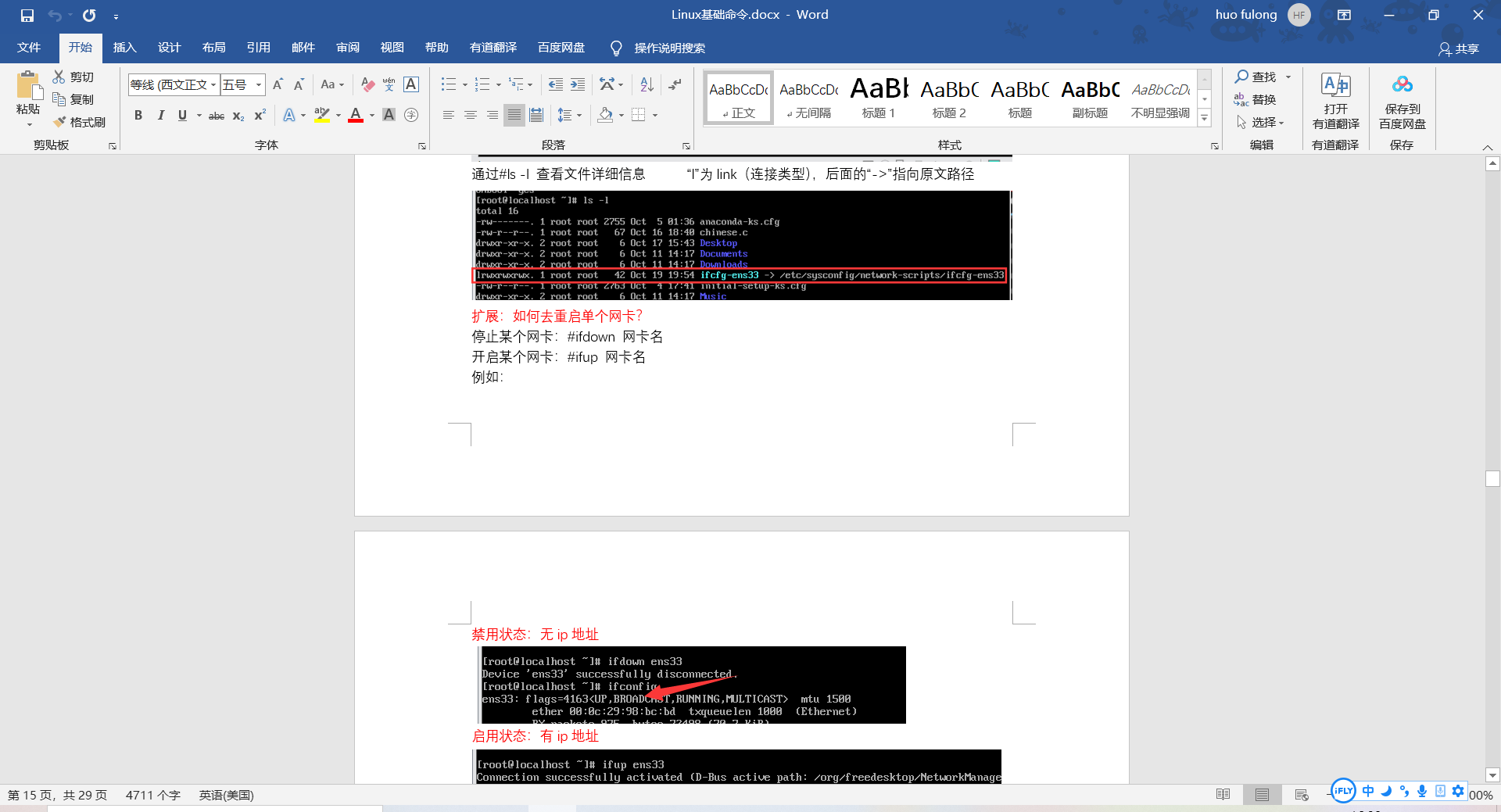This screenshot has width=1501, height=812.
Task: Expand the Styles gallery
Action: pyautogui.click(x=1205, y=118)
